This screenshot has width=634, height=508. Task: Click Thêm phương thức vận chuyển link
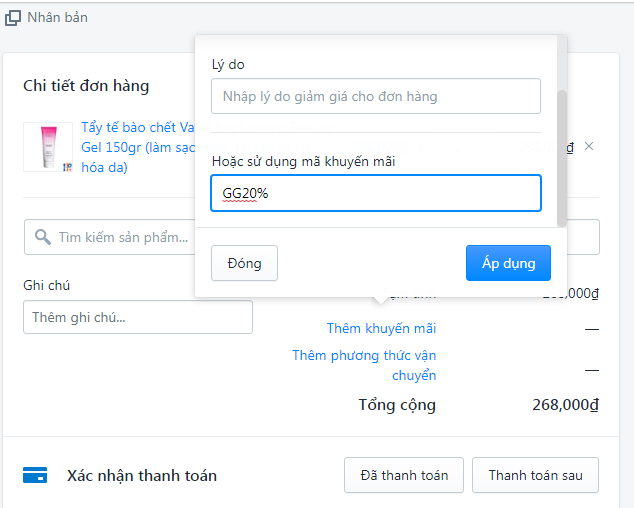tap(364, 365)
